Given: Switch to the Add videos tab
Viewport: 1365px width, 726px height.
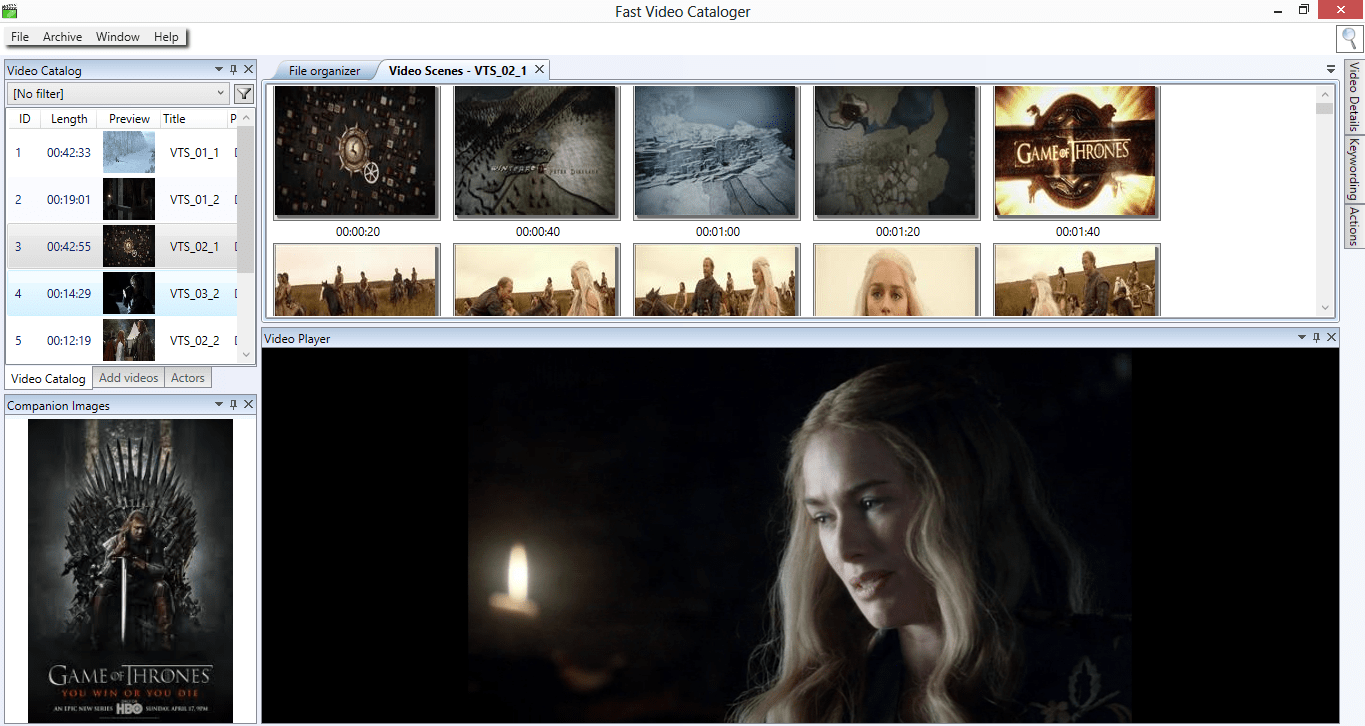Looking at the screenshot, I should pos(128,378).
